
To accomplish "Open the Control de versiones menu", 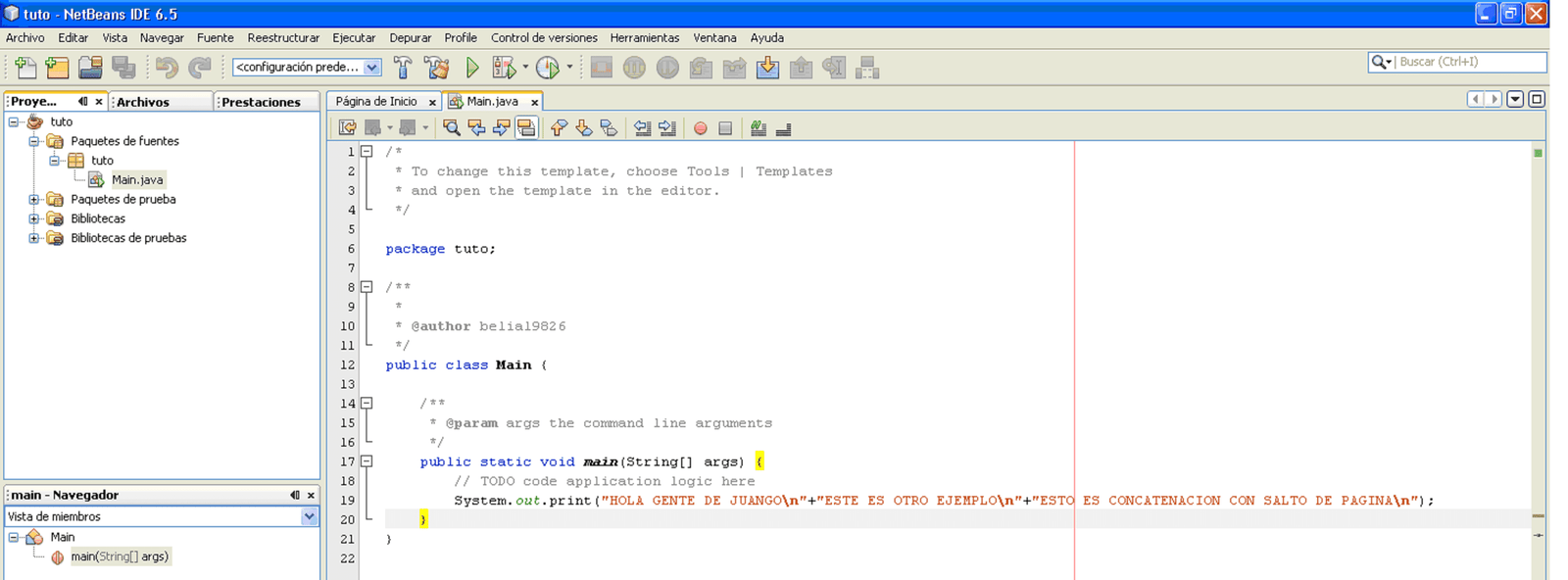I will 544,38.
